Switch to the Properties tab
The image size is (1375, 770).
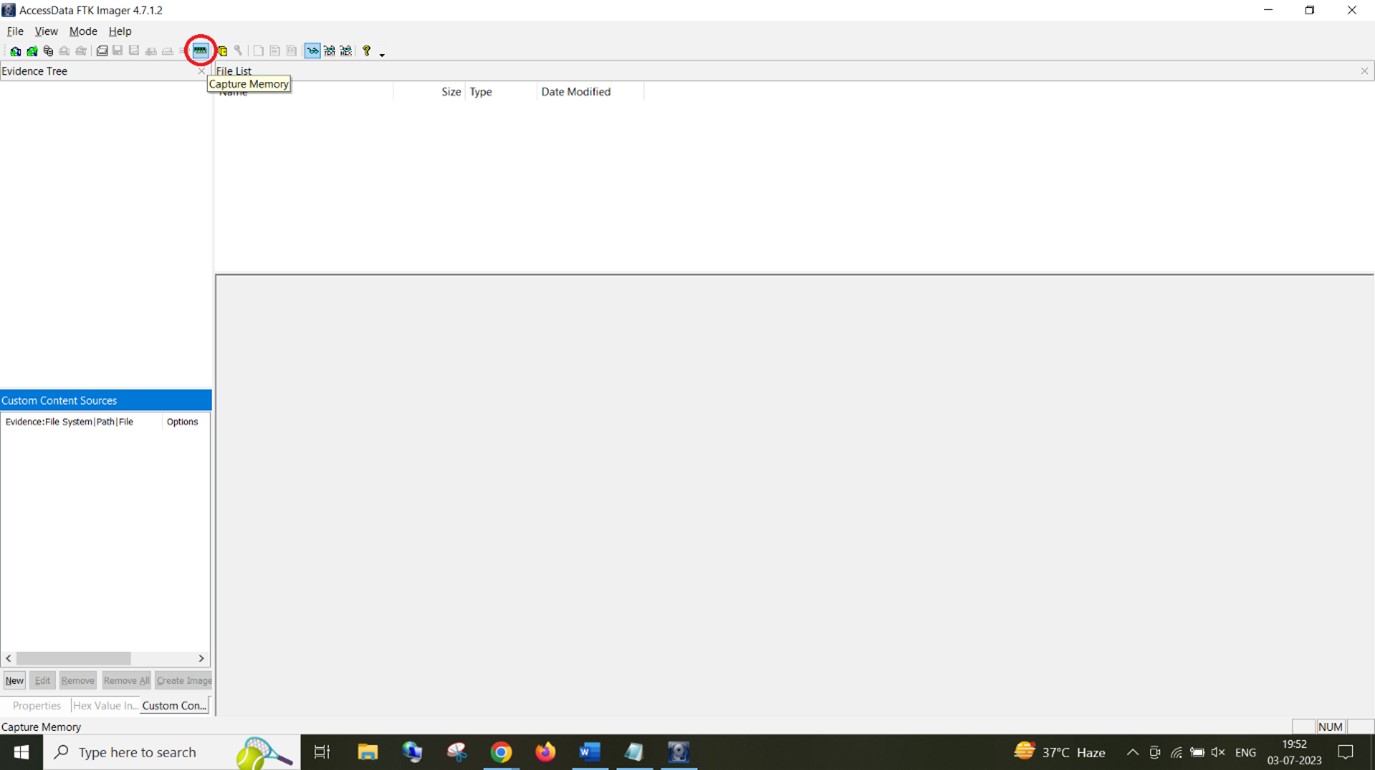36,705
